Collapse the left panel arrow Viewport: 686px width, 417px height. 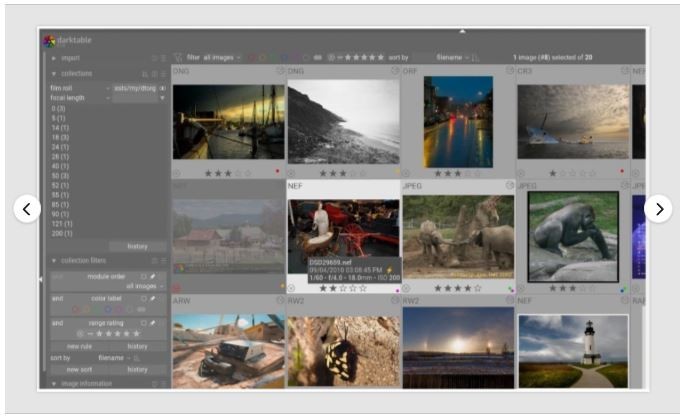(41, 279)
